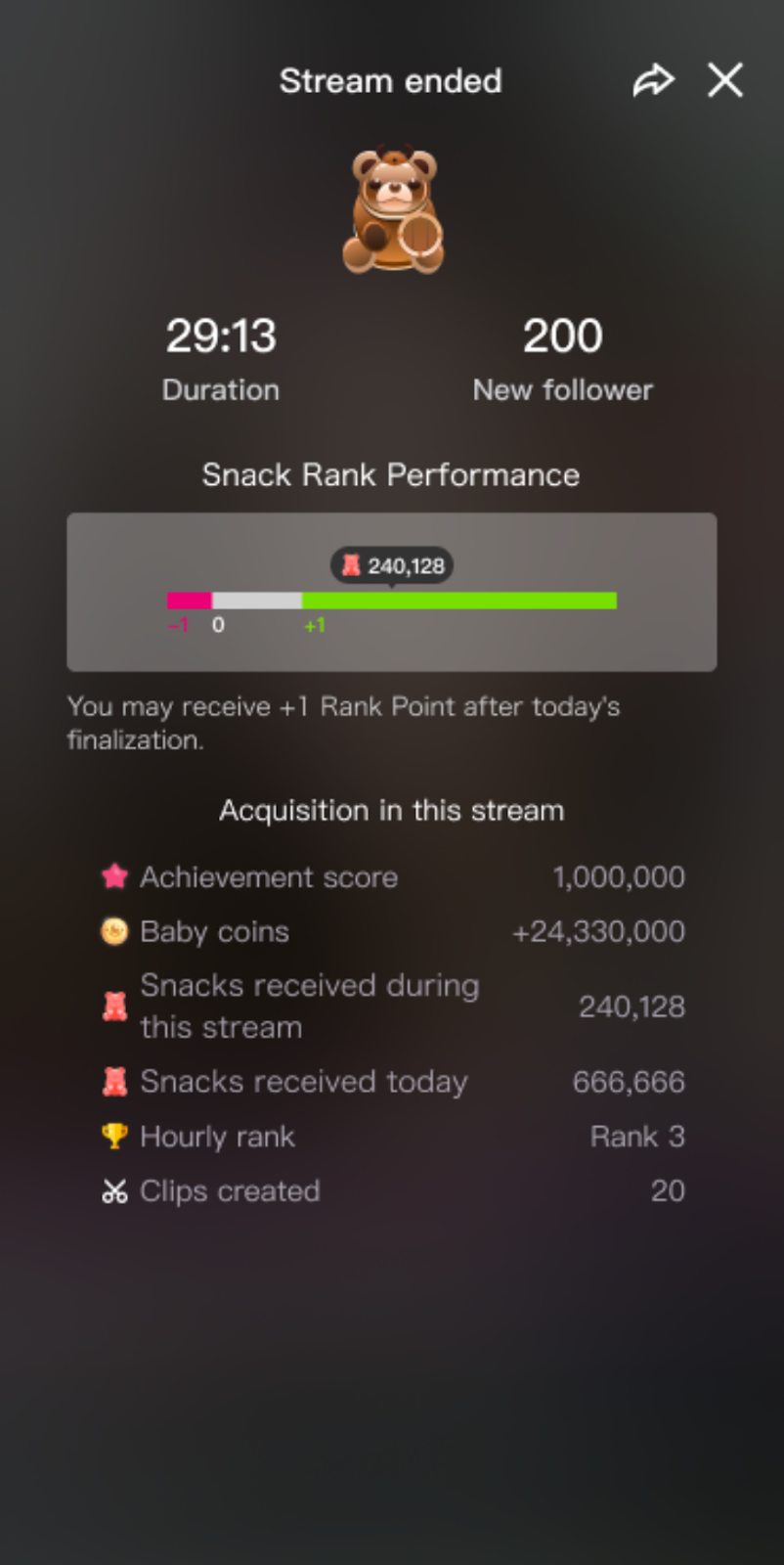Tap the scissors Clips created icon
The width and height of the screenshot is (784, 1565).
pos(114,1191)
